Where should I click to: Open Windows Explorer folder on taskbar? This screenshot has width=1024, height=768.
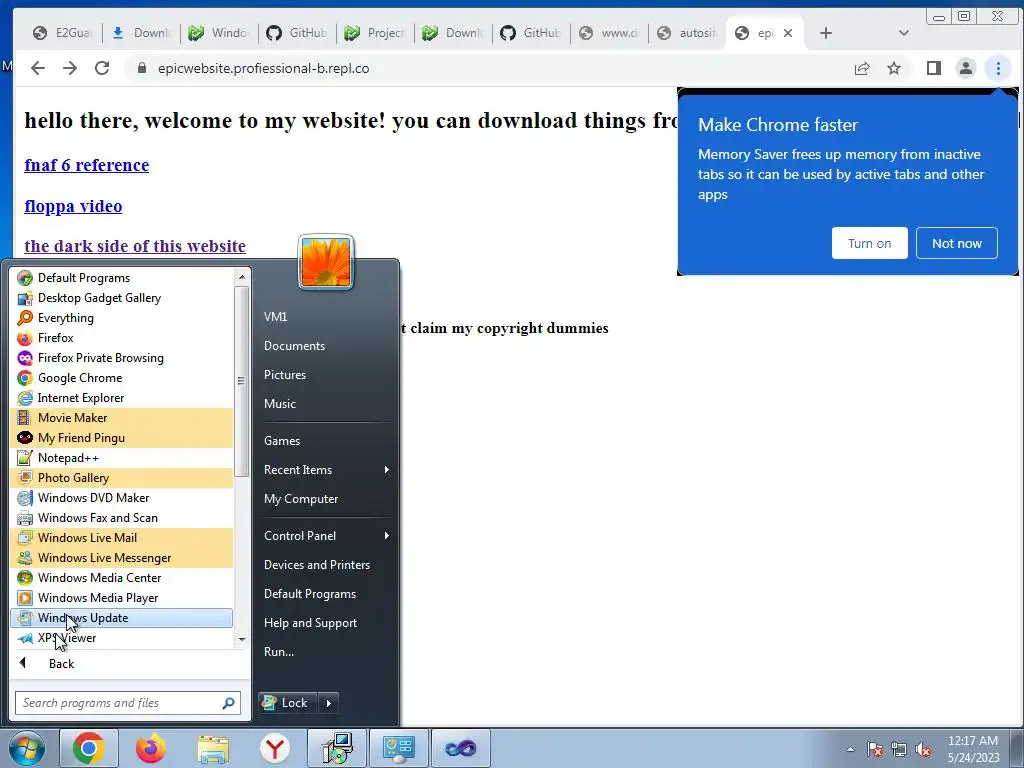(x=213, y=748)
